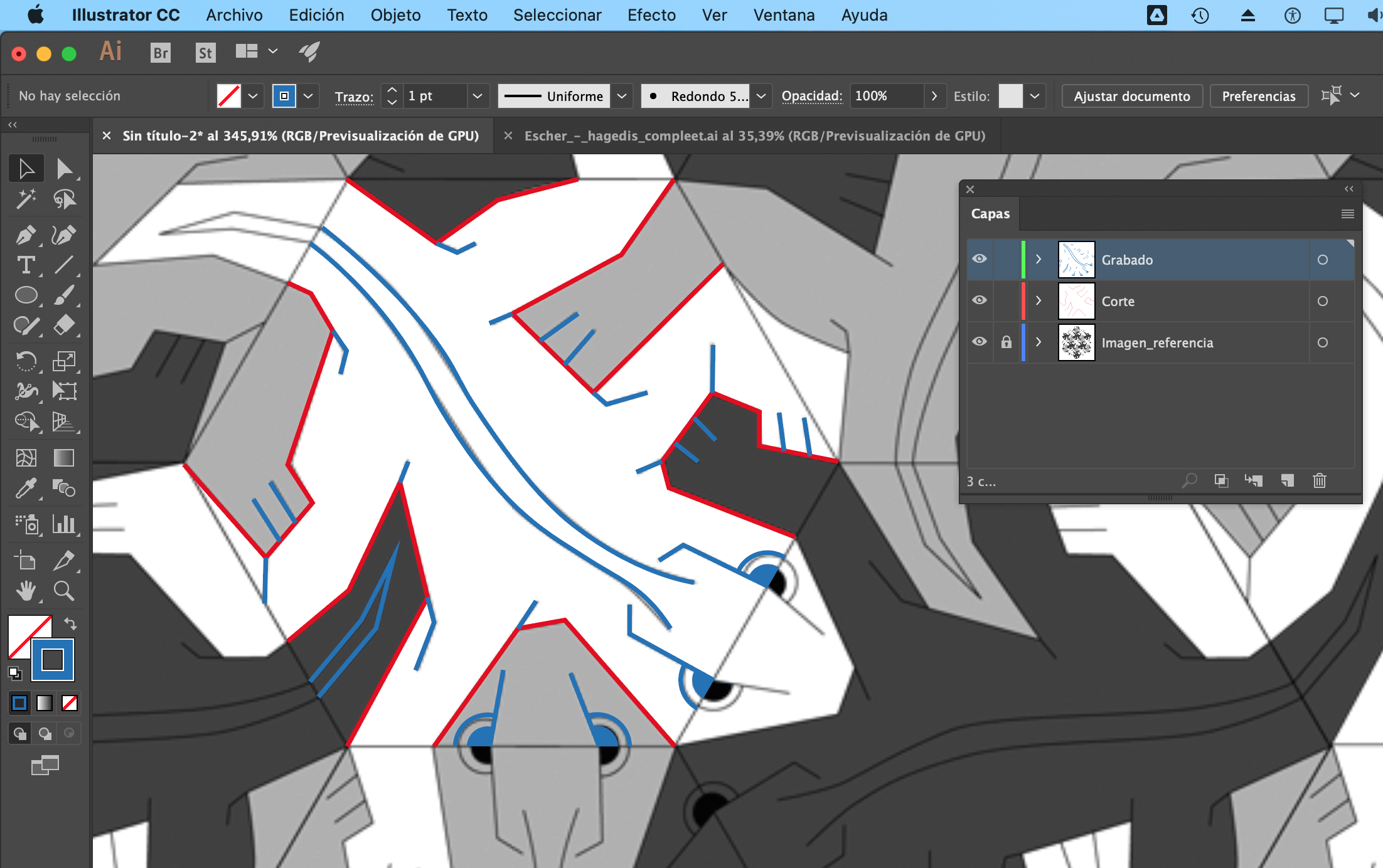Viewport: 1383px width, 868px height.
Task: Open Adobe Bridge from the app bar
Action: pos(161,53)
